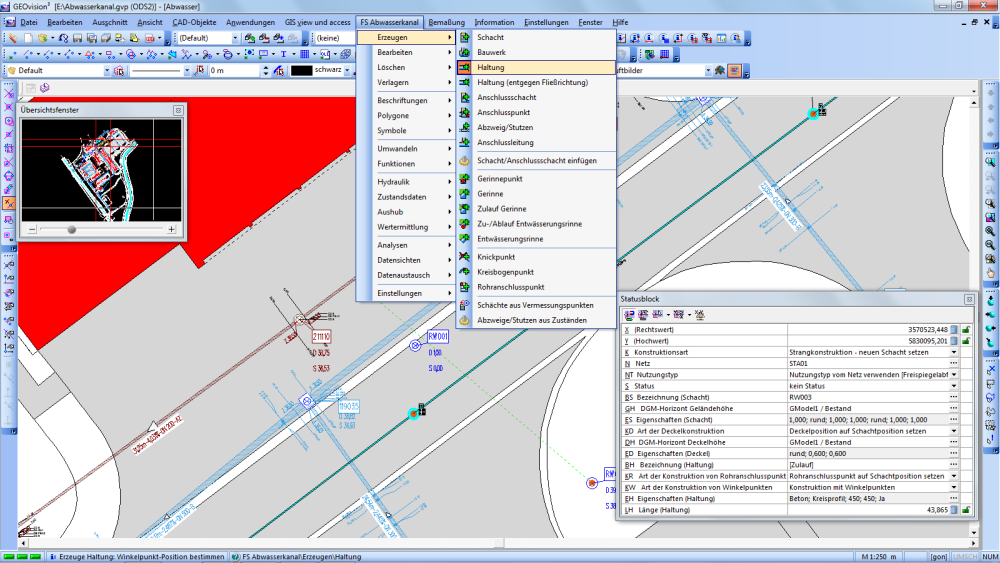Open the Bemaßung menu
The width and height of the screenshot is (1000, 563).
point(446,22)
